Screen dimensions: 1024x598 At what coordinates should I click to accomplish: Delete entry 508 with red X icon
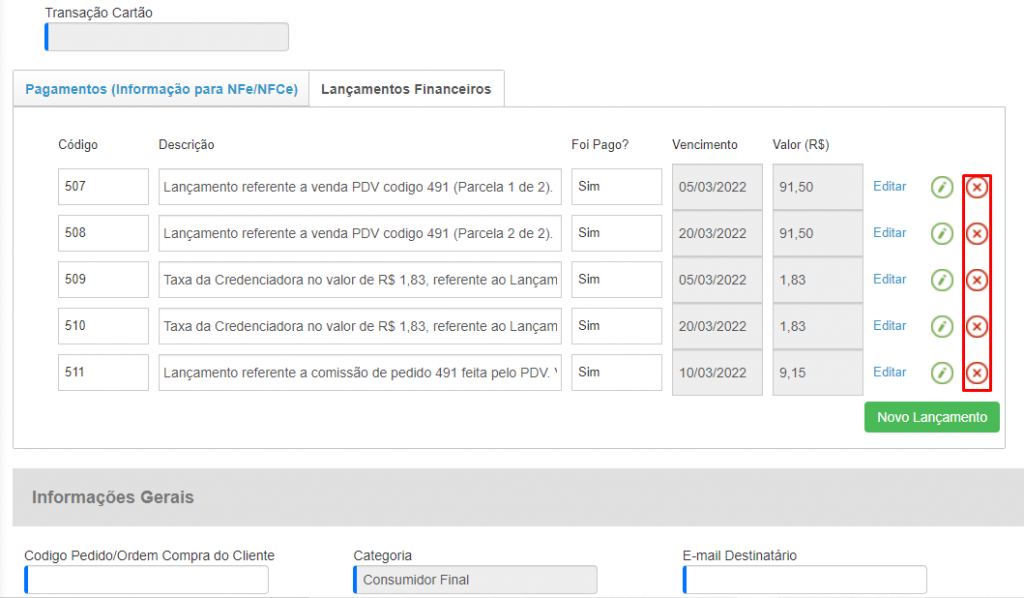pyautogui.click(x=977, y=234)
